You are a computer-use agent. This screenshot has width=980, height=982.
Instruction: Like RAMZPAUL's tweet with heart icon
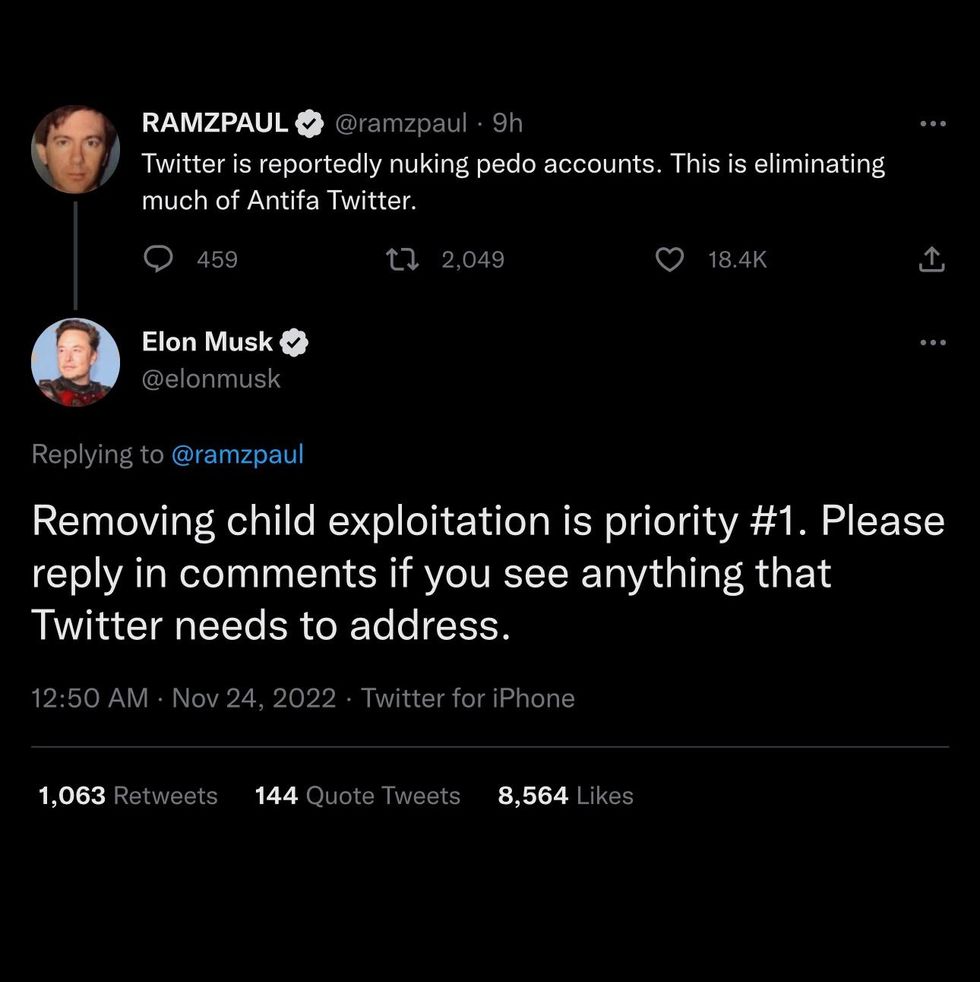click(669, 260)
